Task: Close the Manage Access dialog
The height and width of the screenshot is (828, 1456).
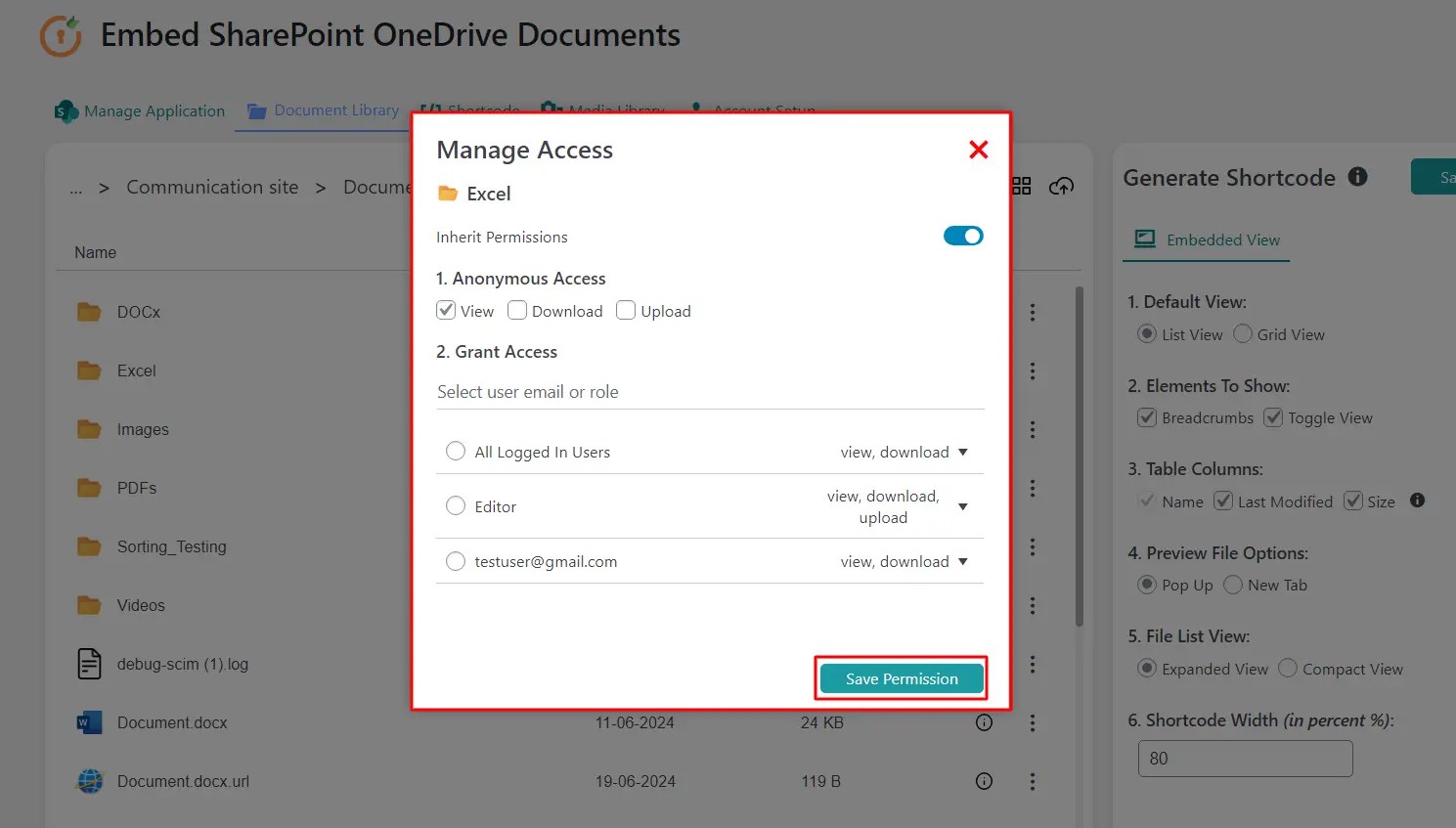Action: [978, 150]
